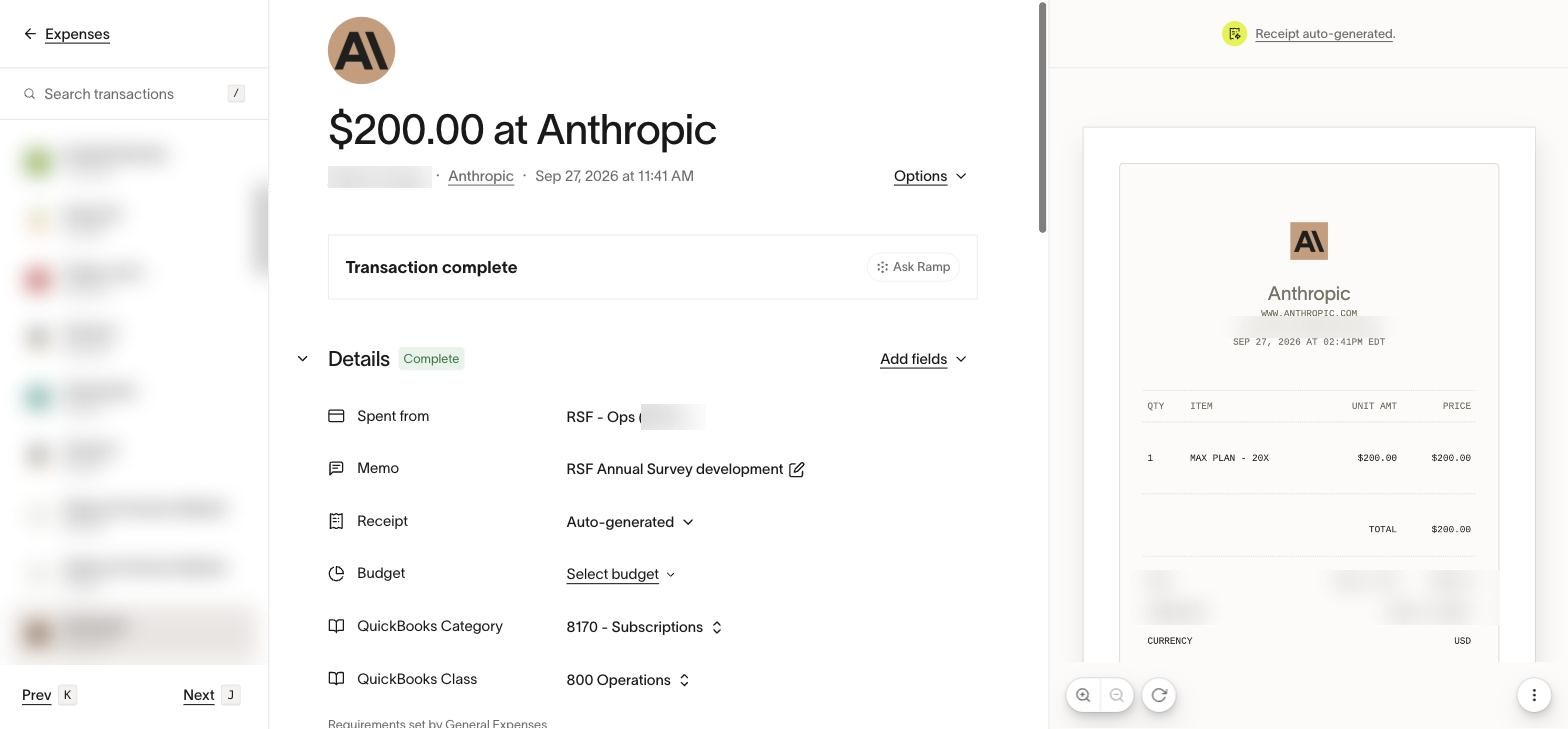
Task: Open the Options dropdown
Action: [x=930, y=176]
